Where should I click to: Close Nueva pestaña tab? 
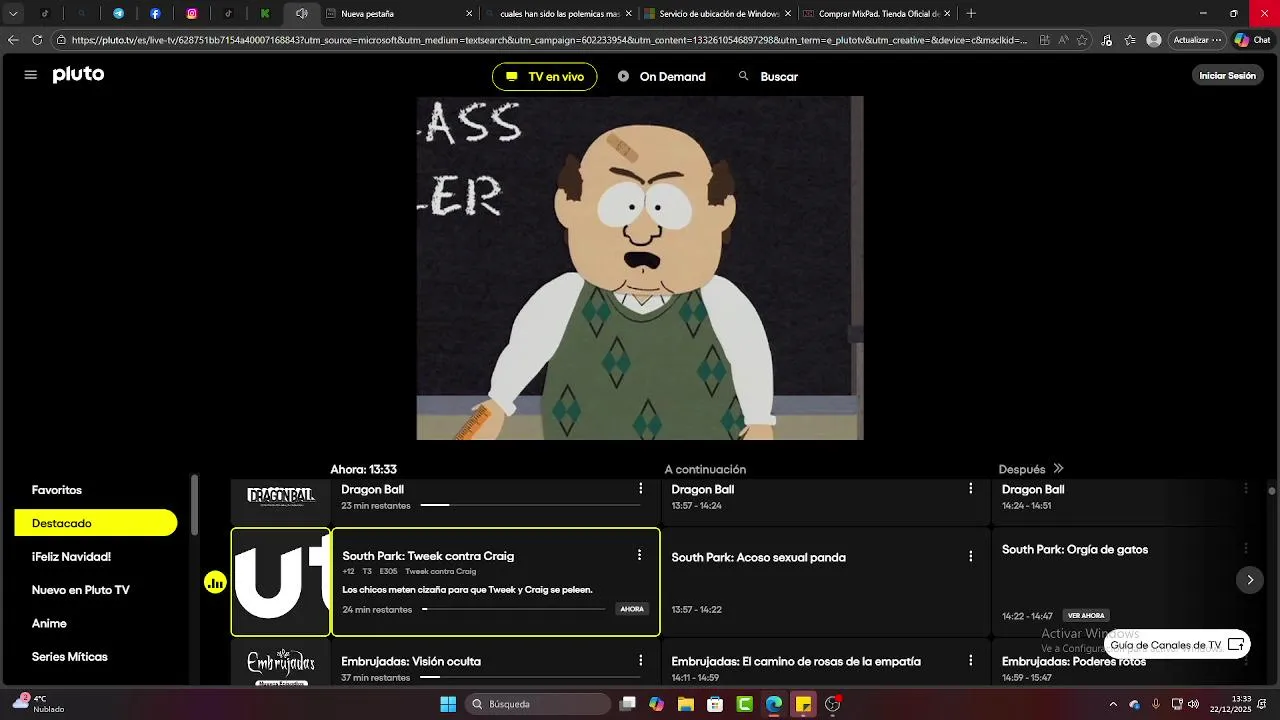coord(469,14)
